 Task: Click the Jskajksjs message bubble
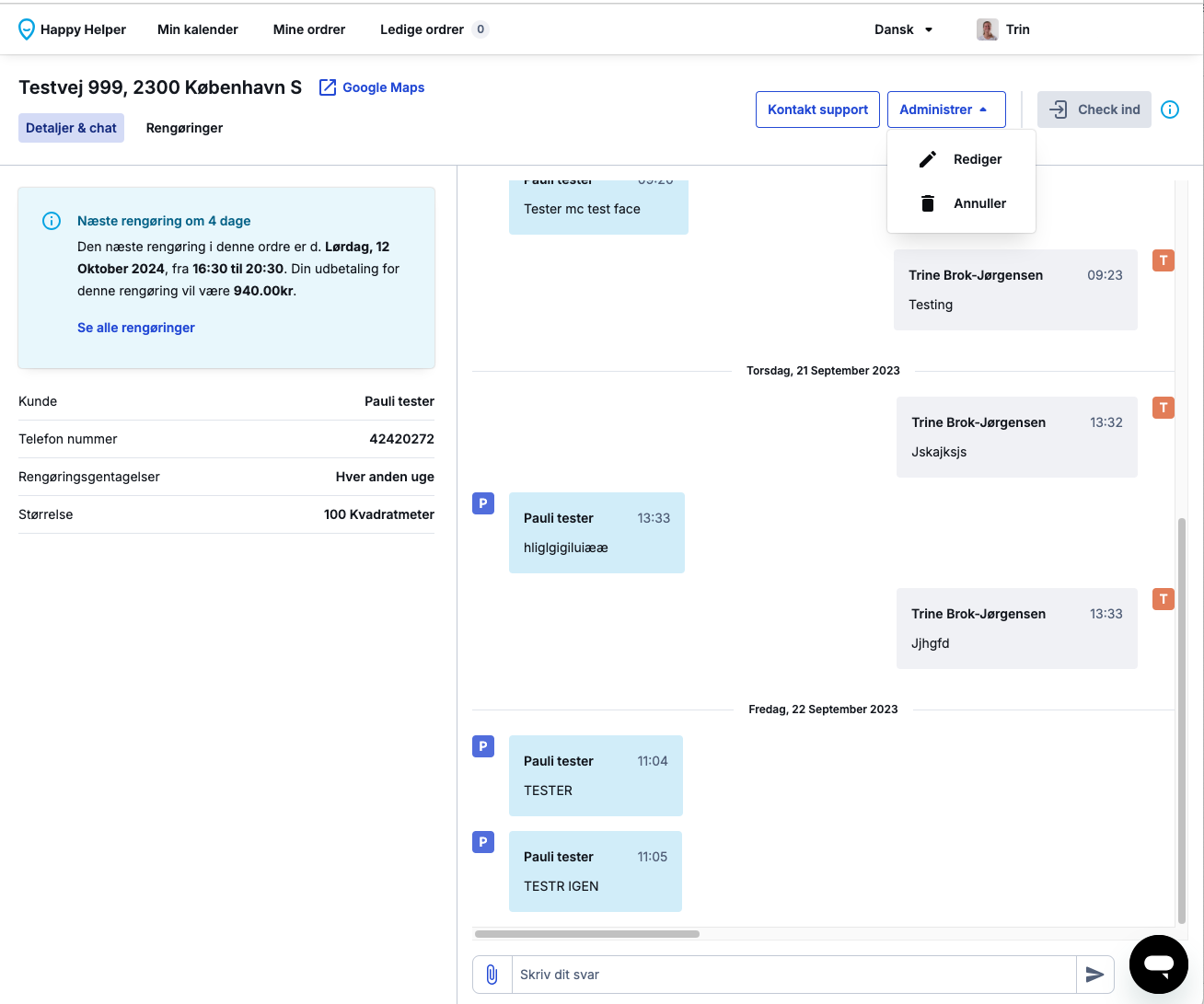pyautogui.click(x=1017, y=437)
